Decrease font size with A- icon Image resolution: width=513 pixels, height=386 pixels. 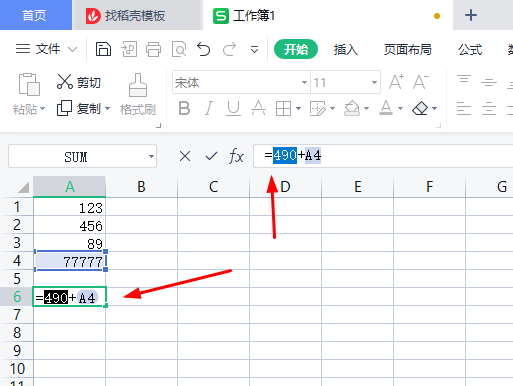click(x=421, y=82)
